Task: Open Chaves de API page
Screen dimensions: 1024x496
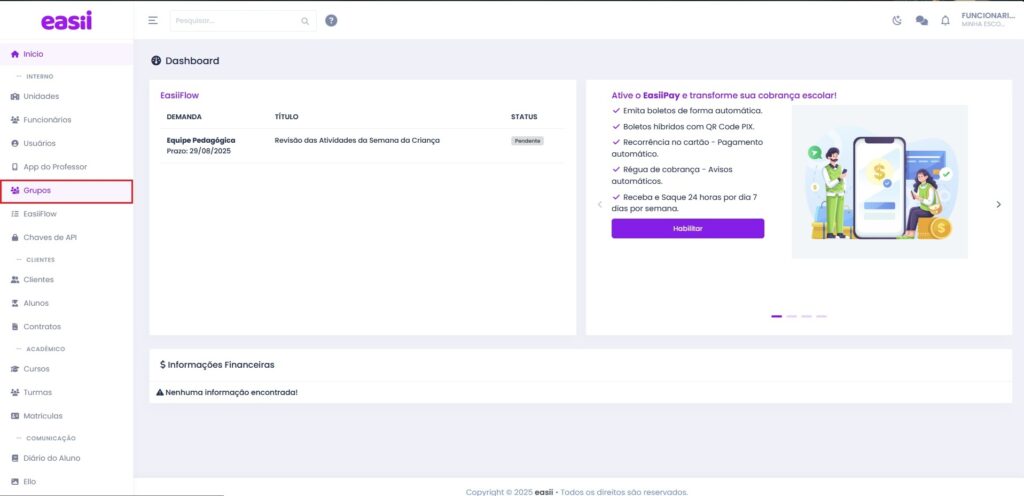Action: coord(50,237)
